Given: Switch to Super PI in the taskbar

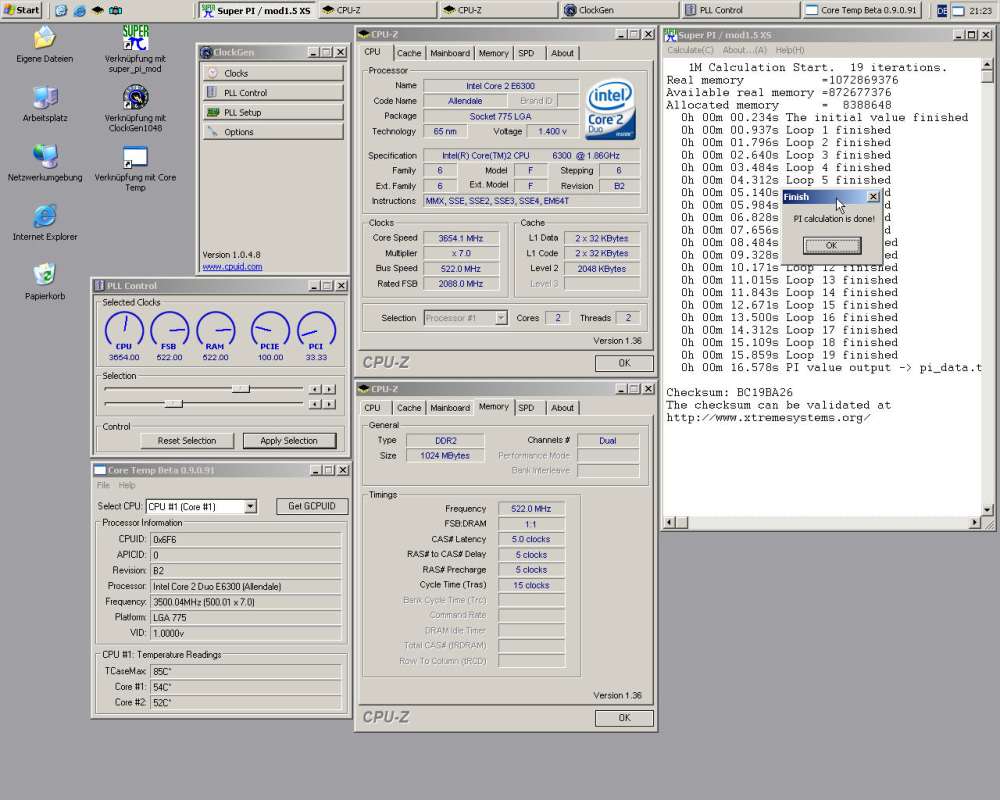Looking at the screenshot, I should pyautogui.click(x=256, y=10).
